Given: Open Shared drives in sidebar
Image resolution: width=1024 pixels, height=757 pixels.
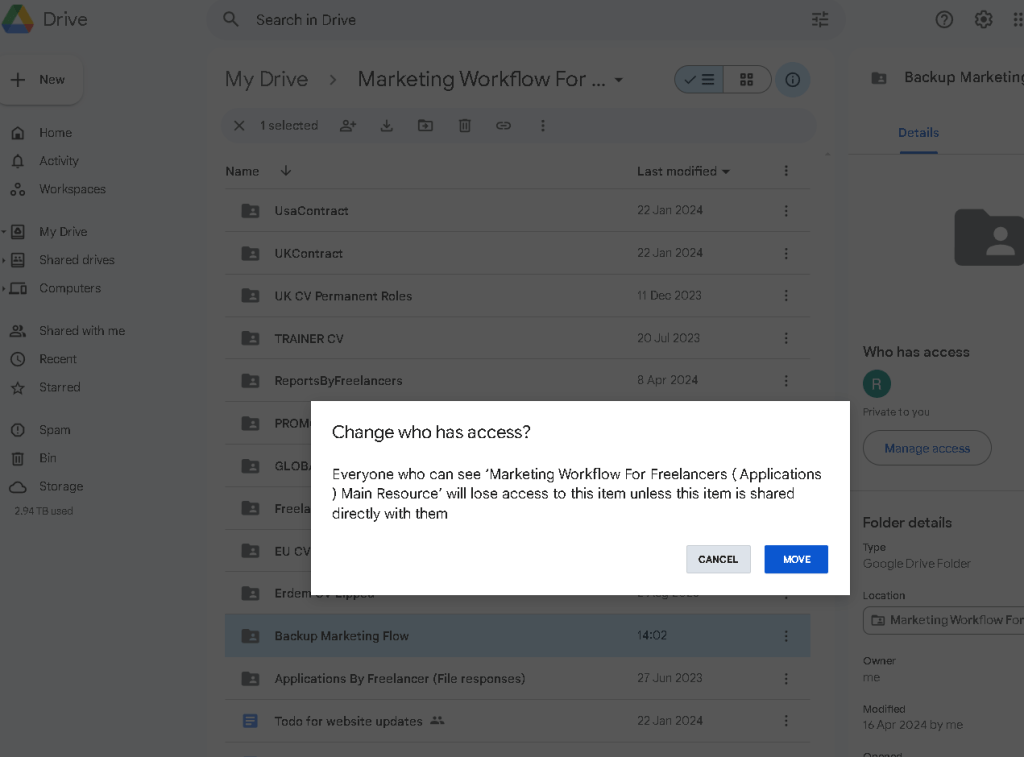Looking at the screenshot, I should (x=76, y=260).
